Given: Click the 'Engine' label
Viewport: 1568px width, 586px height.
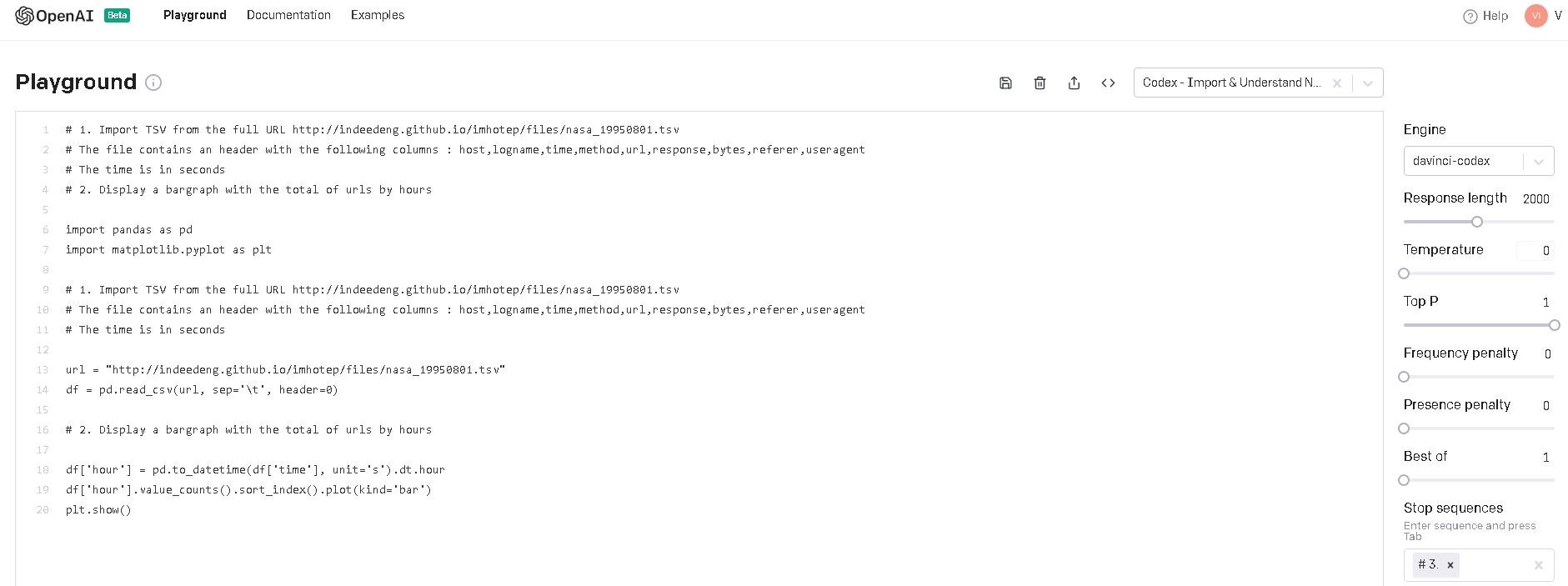Looking at the screenshot, I should (1425, 129).
